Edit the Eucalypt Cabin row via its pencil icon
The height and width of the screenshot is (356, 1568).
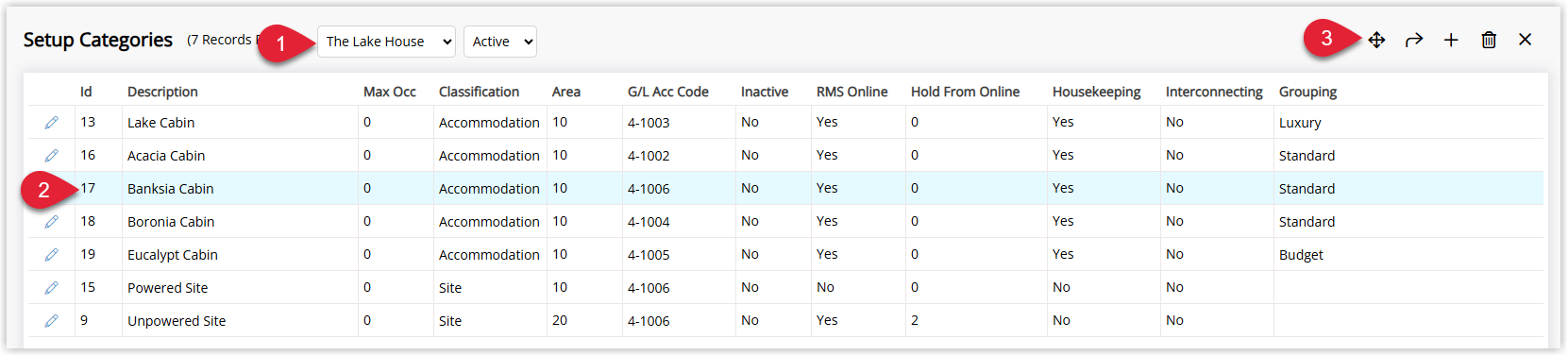tap(52, 255)
